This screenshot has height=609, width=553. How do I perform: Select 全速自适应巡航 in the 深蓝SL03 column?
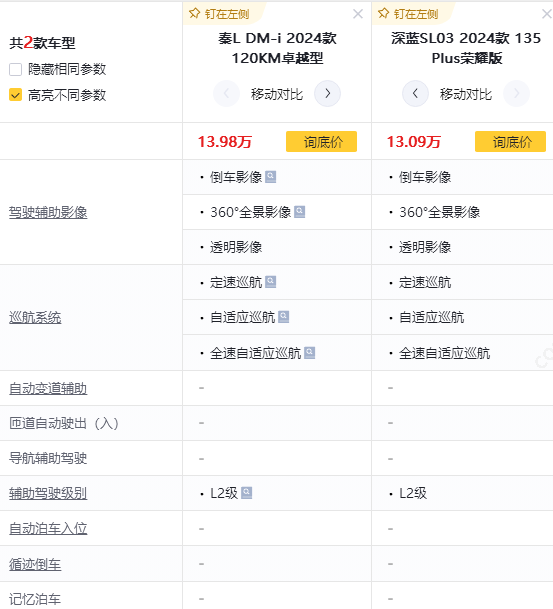click(444, 353)
